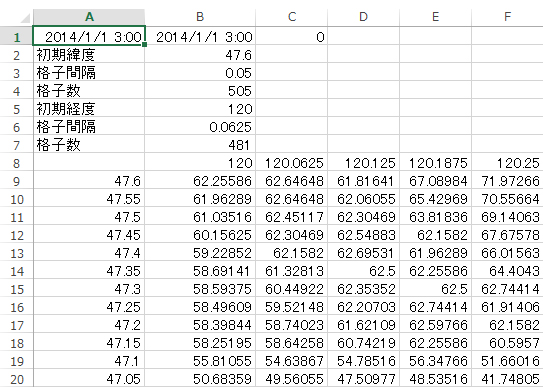Screen dimensions: 543x387
Task: Select cell with value 59.22852
Action: click(200, 253)
